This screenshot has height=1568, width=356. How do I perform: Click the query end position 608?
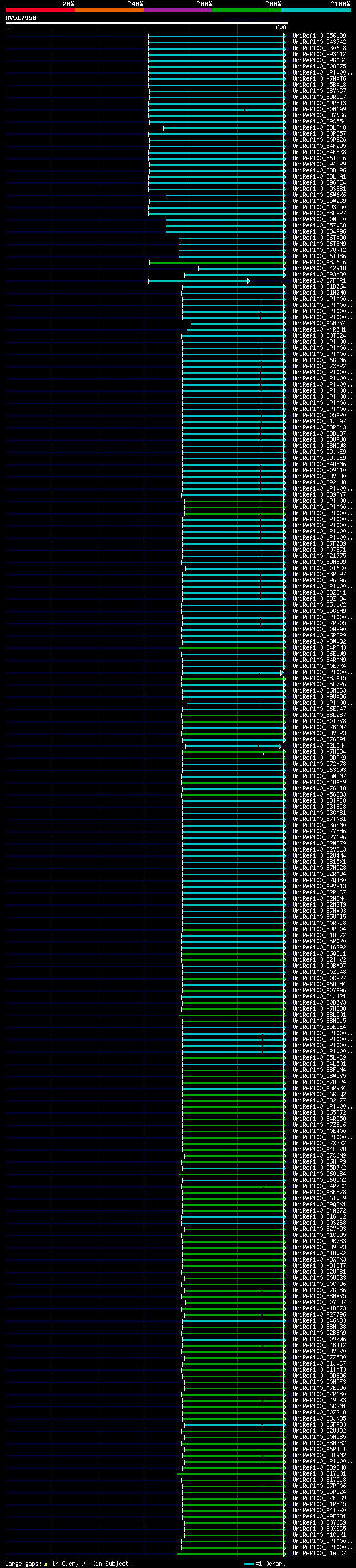click(x=280, y=27)
